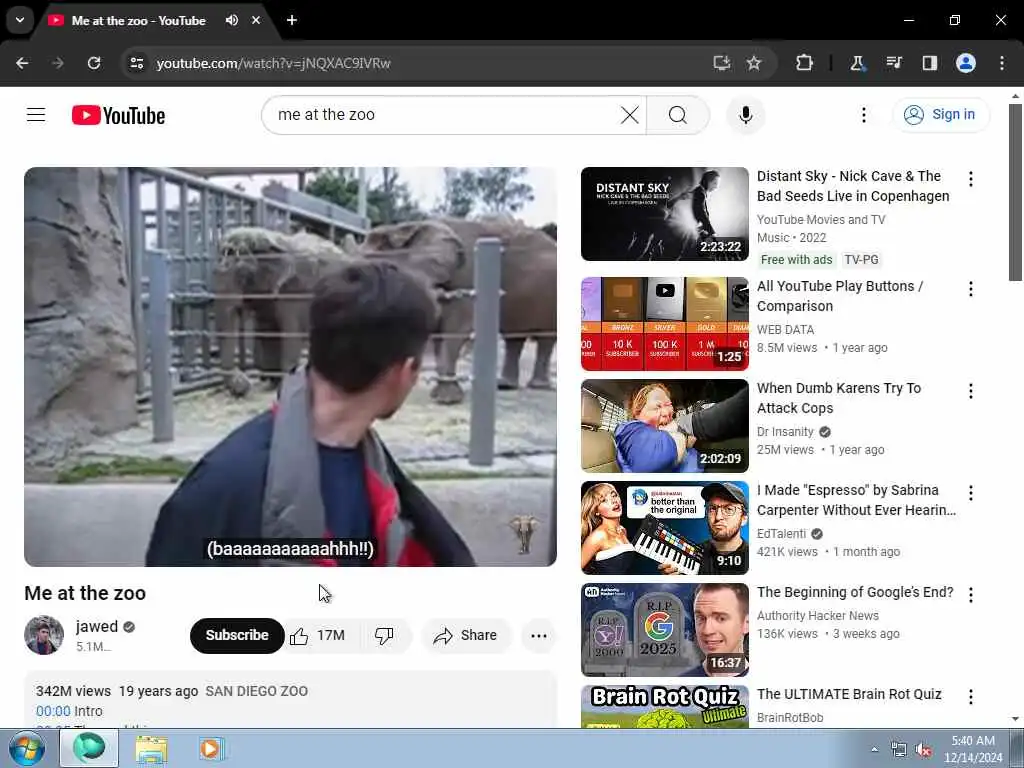The height and width of the screenshot is (768, 1024).
Task: Close the Me at the zoo tab
Action: [256, 20]
